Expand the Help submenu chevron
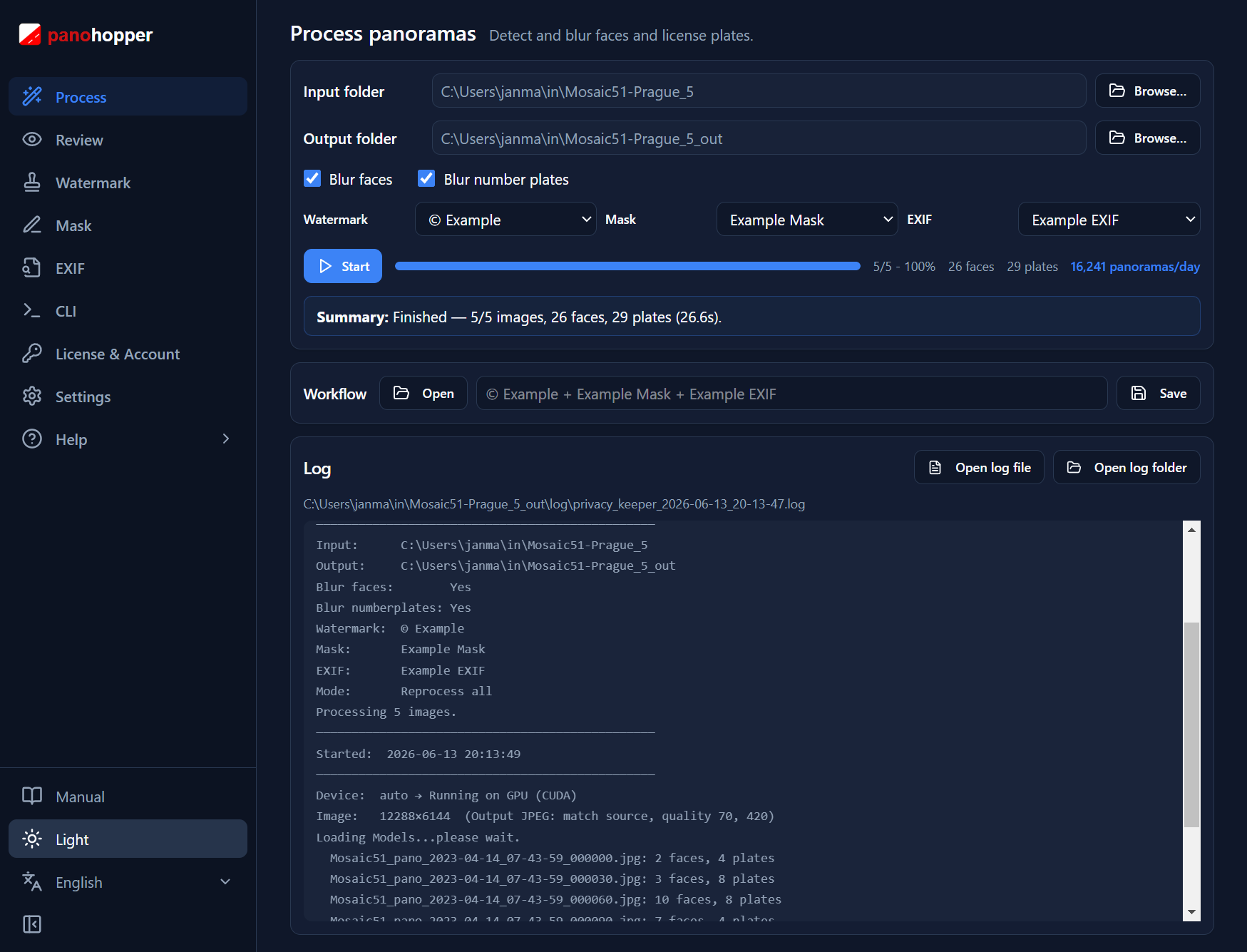 click(x=226, y=439)
